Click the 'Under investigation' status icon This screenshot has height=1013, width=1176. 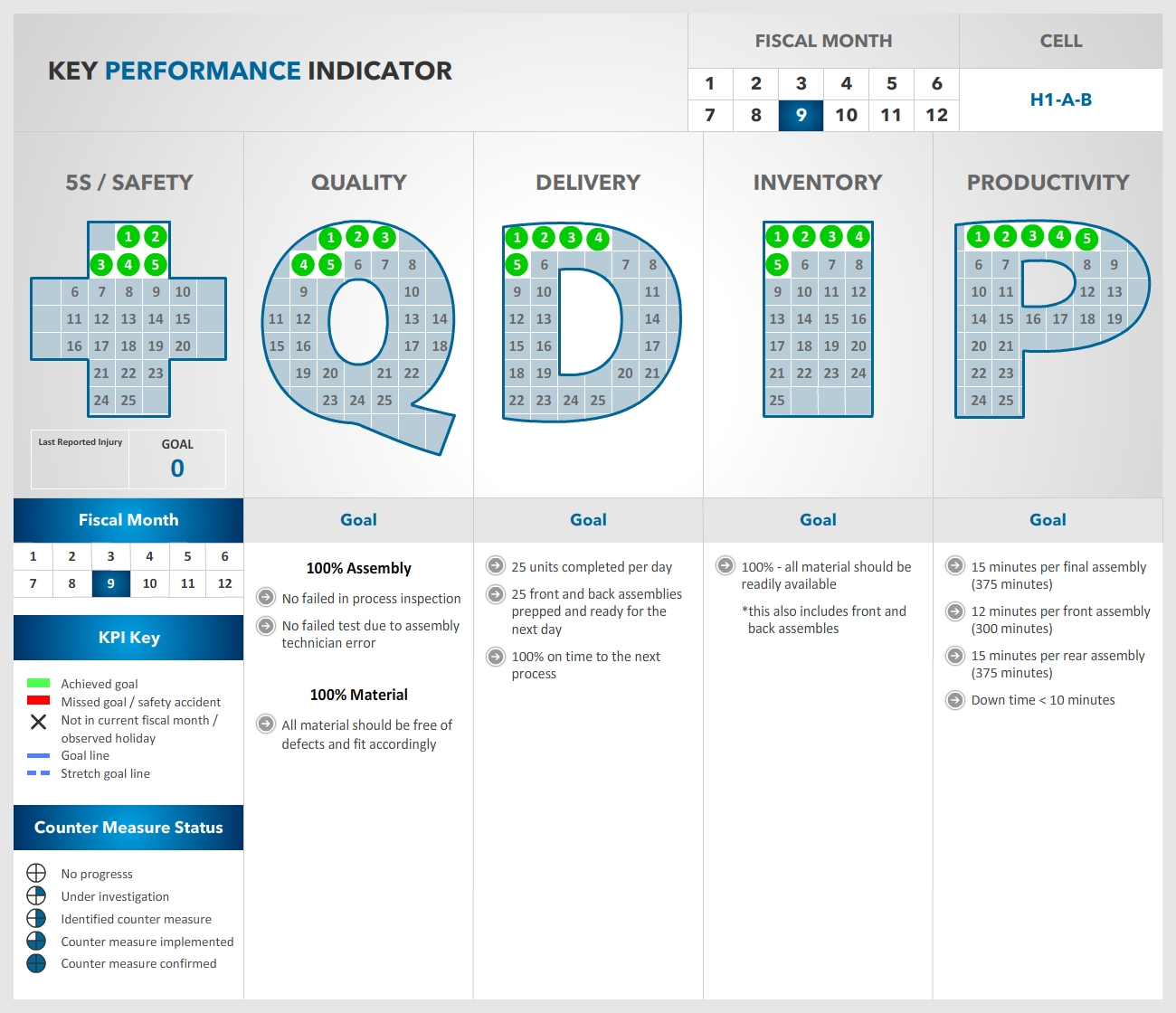pos(36,895)
